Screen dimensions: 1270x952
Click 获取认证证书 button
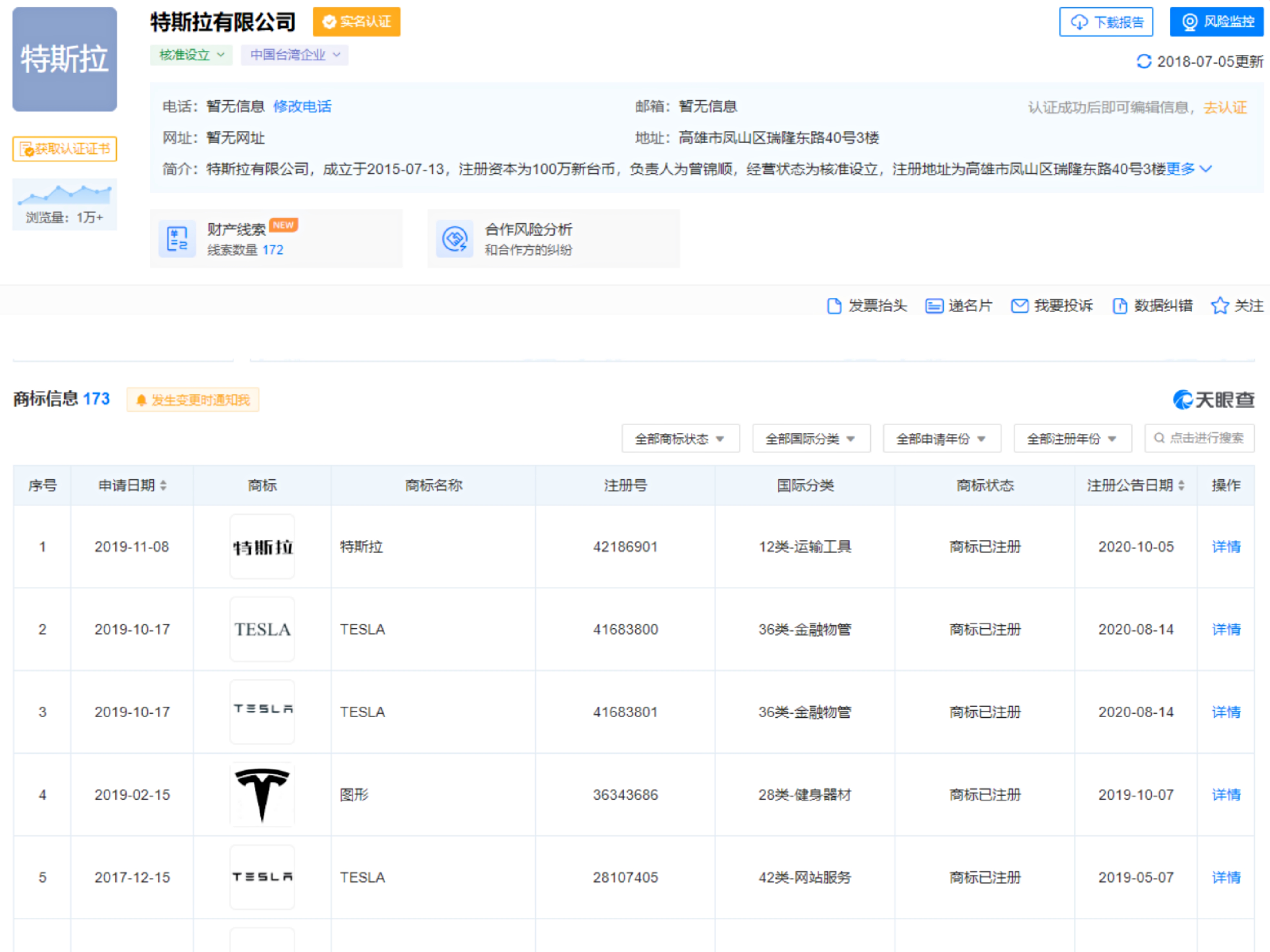[x=64, y=149]
